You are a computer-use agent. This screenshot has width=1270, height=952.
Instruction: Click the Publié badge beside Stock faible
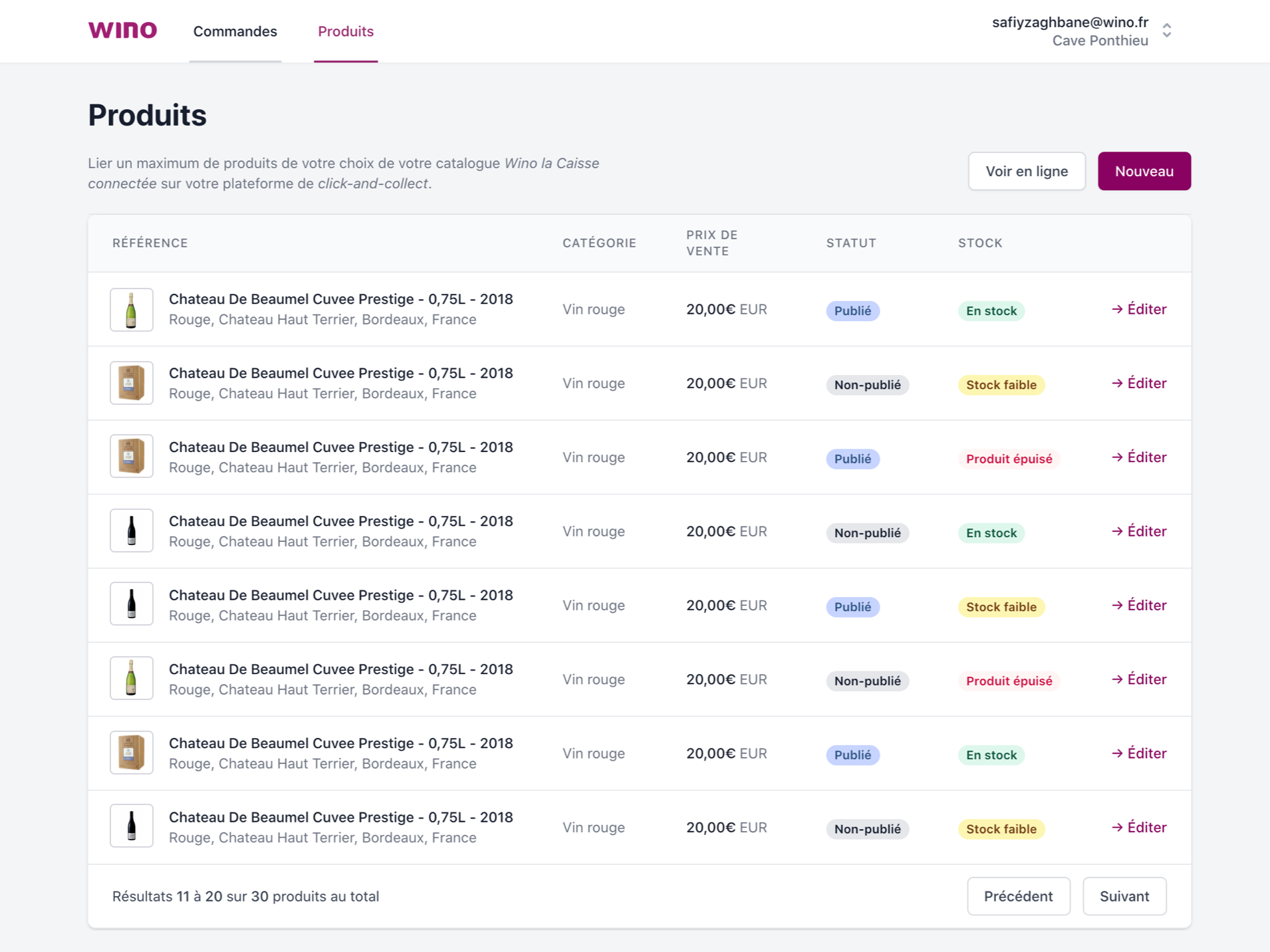pyautogui.click(x=852, y=607)
